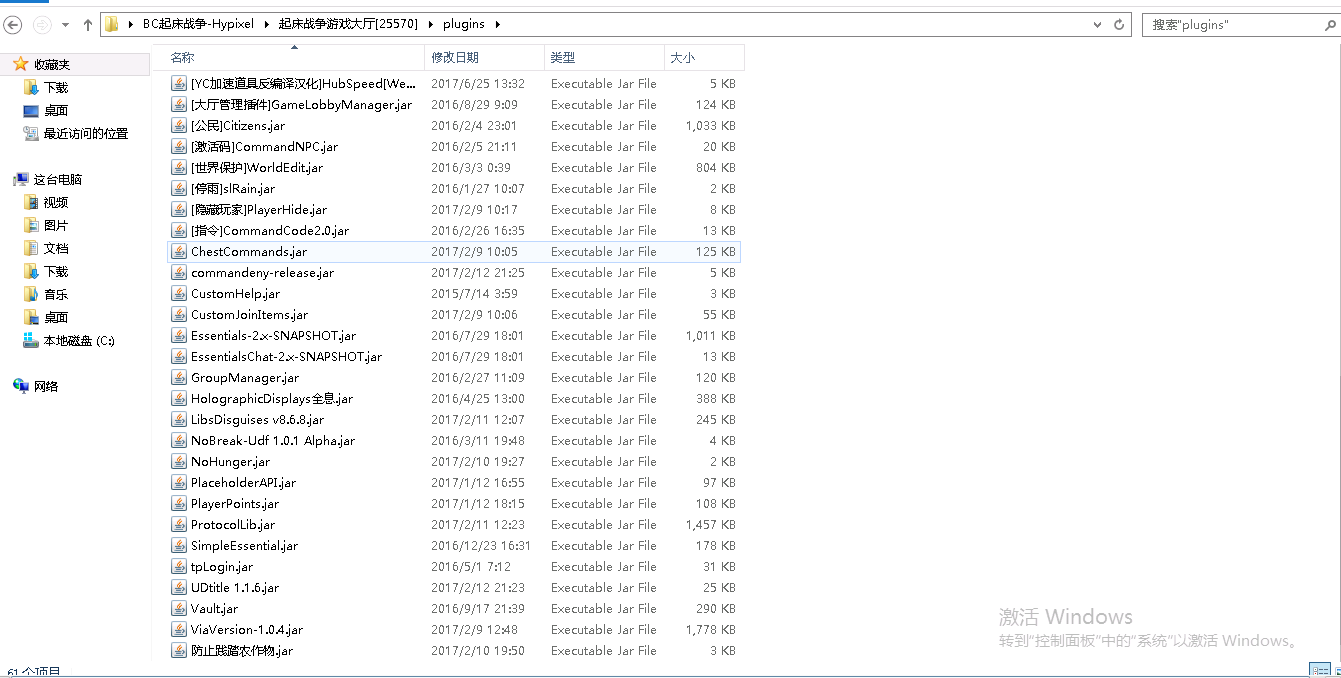Select 网络 network icon in sidebar
The height and width of the screenshot is (678, 1341).
point(20,387)
